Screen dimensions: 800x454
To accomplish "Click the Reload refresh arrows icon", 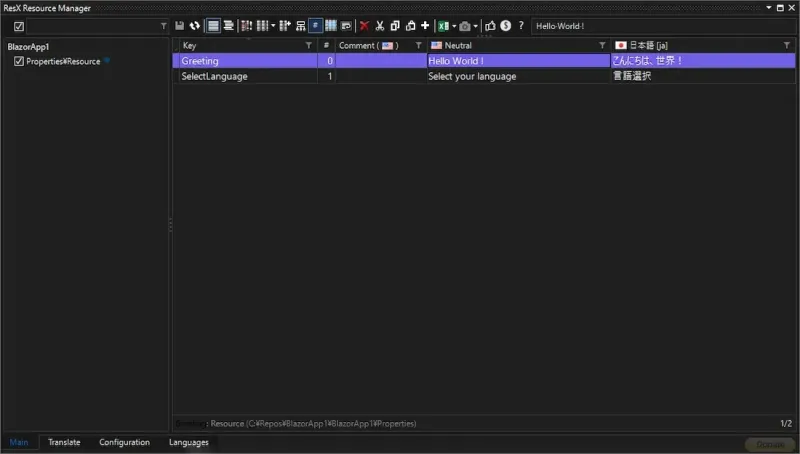I will [x=194, y=26].
